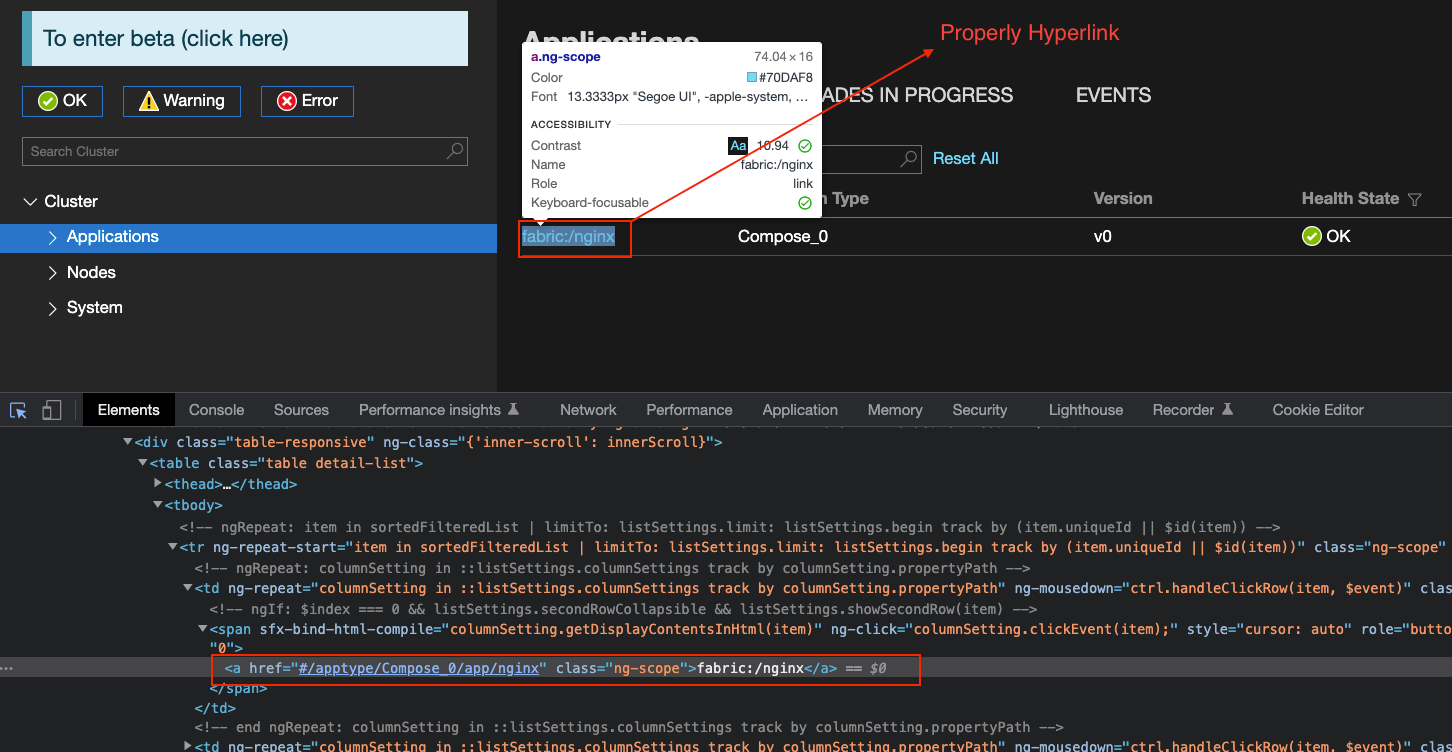Click the Aa contrast badge in the tooltip
This screenshot has width=1452, height=752.
coord(738,145)
